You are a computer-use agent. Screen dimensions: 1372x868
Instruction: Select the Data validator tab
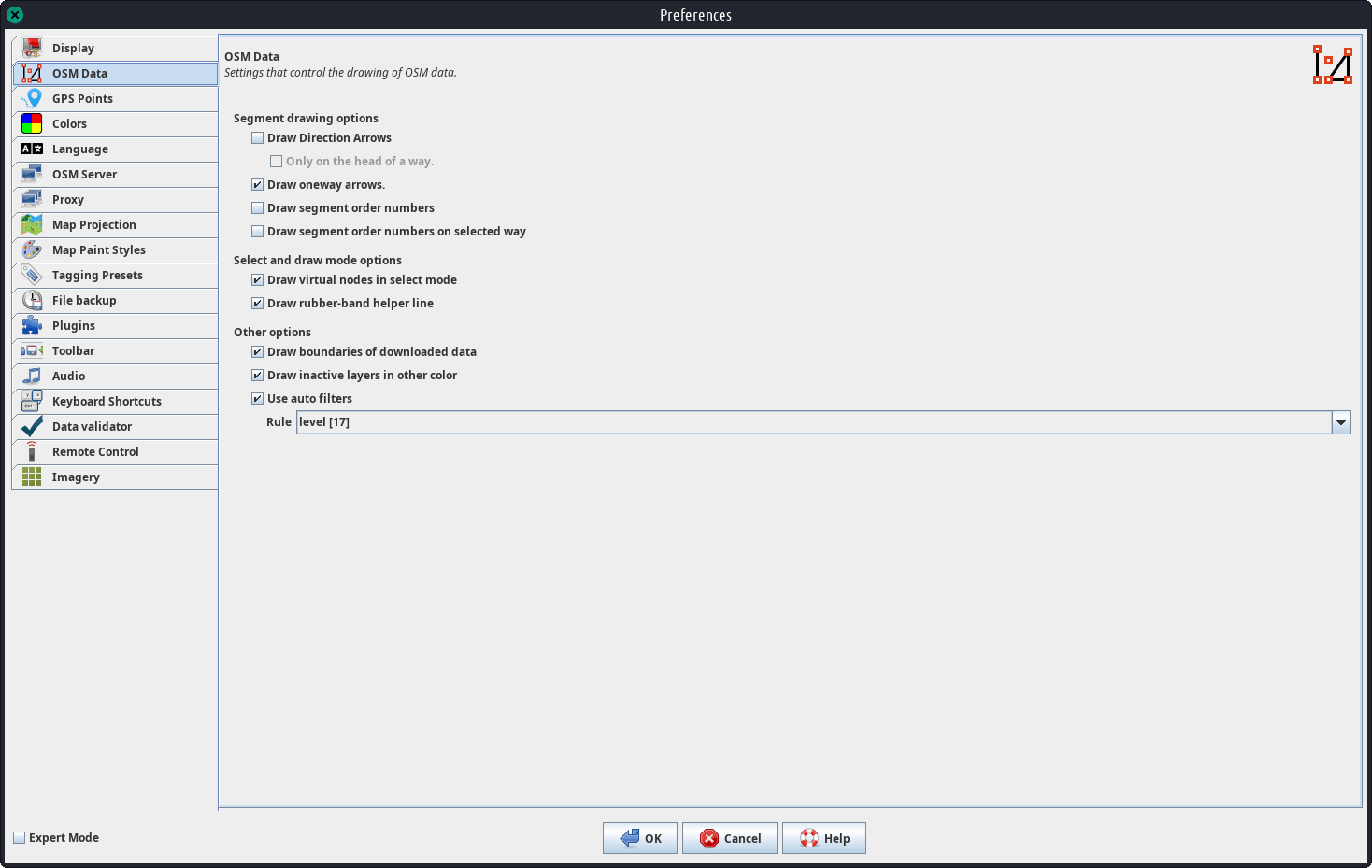tap(115, 426)
